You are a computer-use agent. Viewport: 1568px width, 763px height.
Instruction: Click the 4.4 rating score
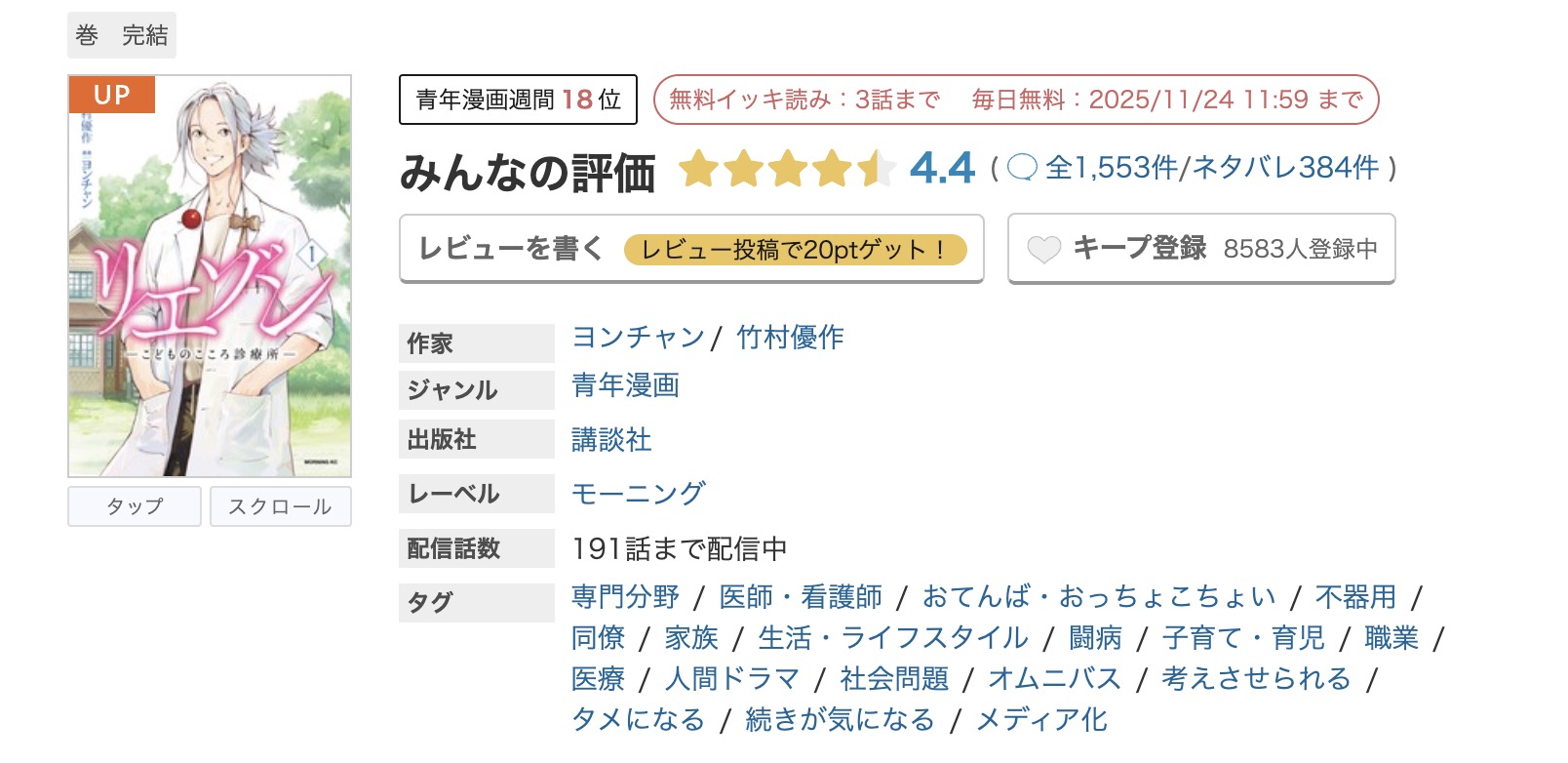point(941,168)
